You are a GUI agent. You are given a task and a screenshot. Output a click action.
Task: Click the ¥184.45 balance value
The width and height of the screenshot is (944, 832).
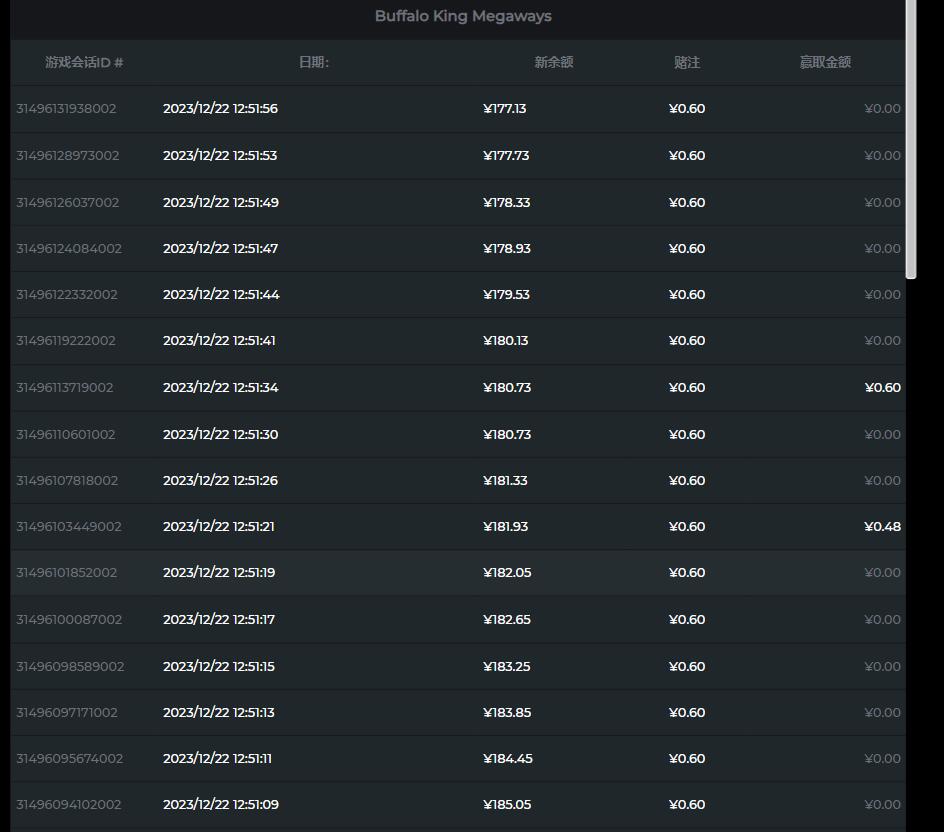tap(508, 759)
